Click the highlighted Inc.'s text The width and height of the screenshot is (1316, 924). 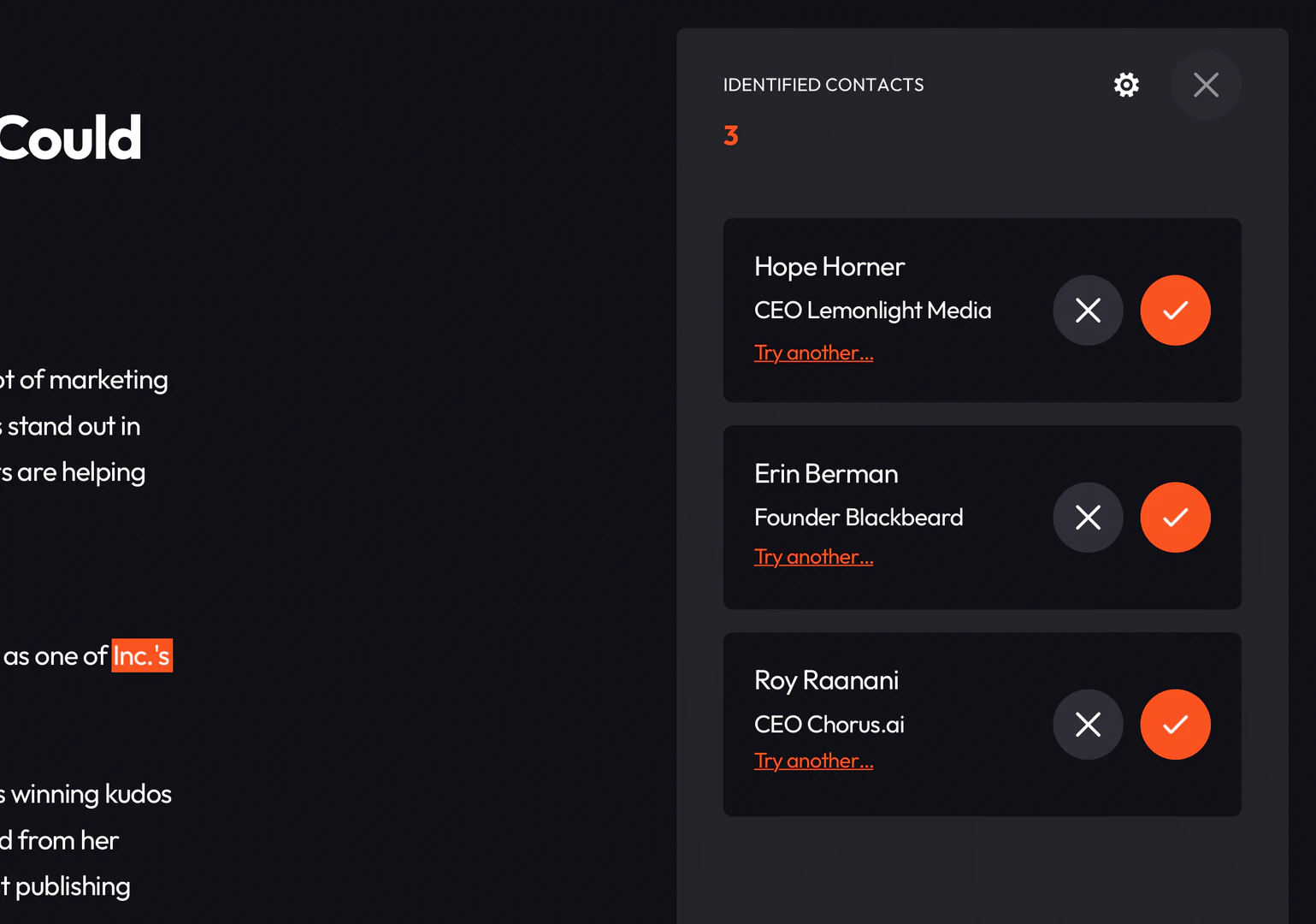pyautogui.click(x=142, y=656)
